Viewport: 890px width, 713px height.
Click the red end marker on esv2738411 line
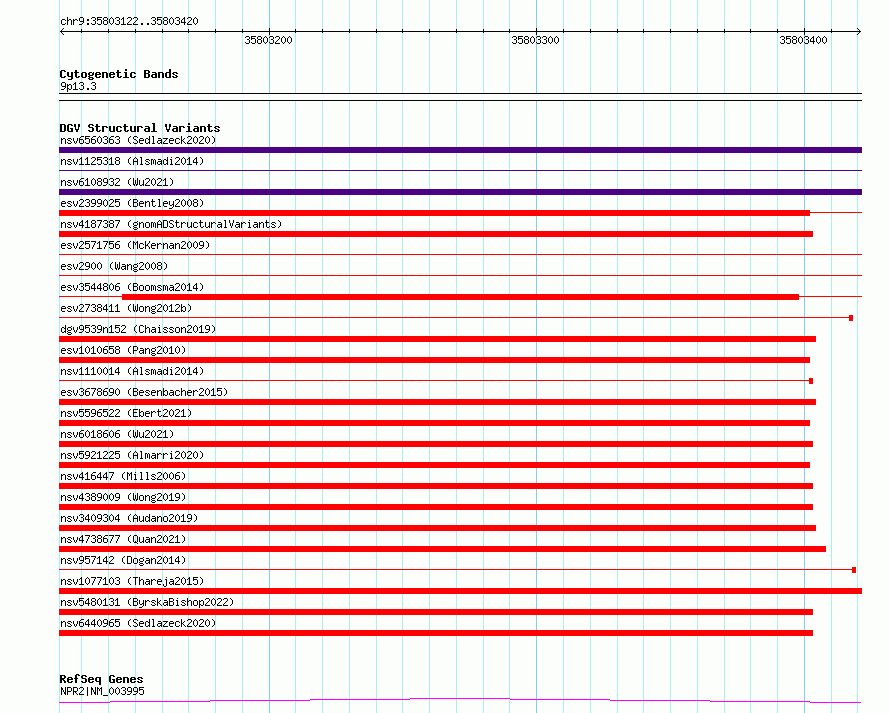(x=851, y=318)
